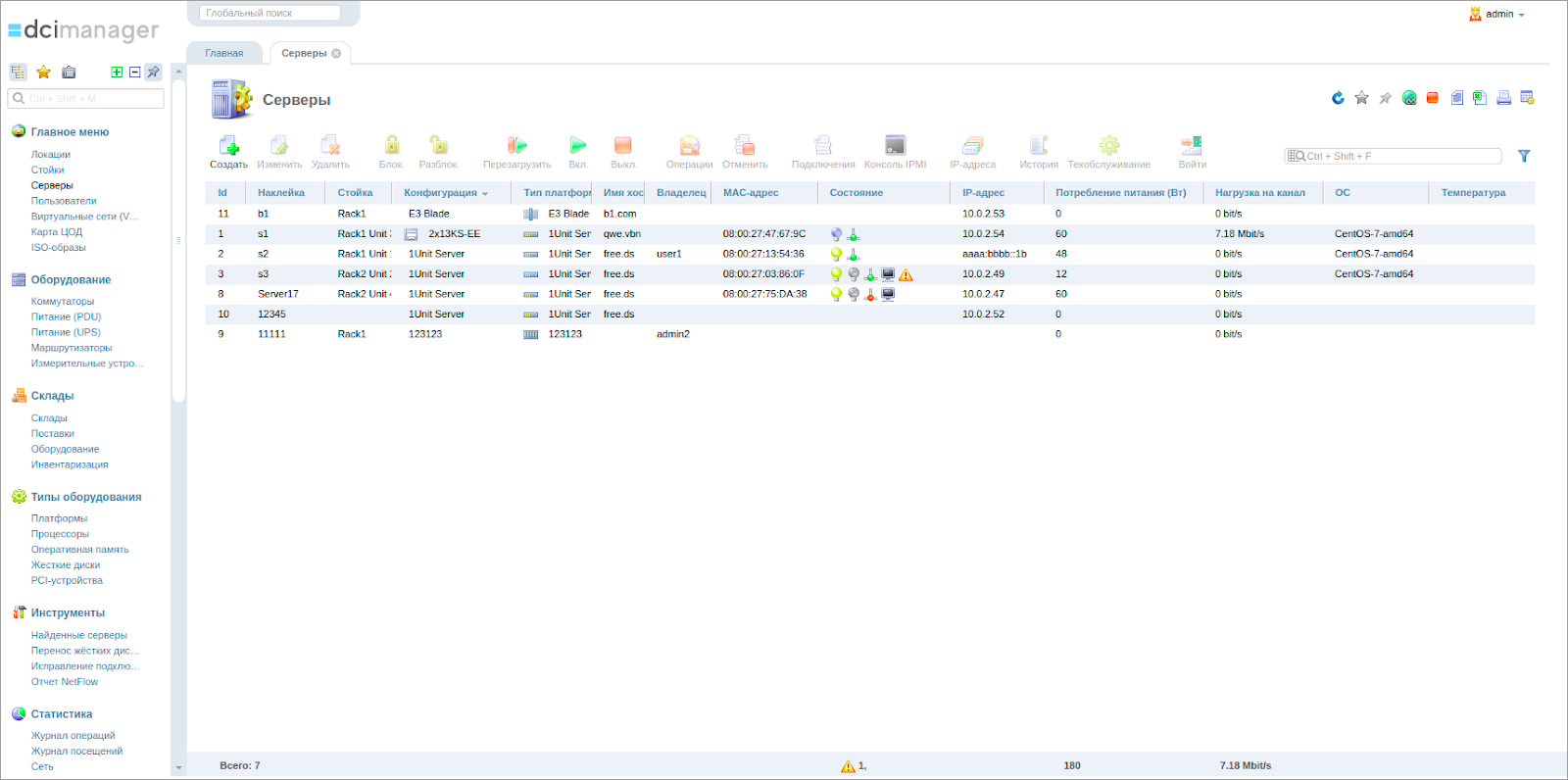Open the filter funnel icon
Image resolution: width=1568 pixels, height=780 pixels.
tap(1524, 156)
